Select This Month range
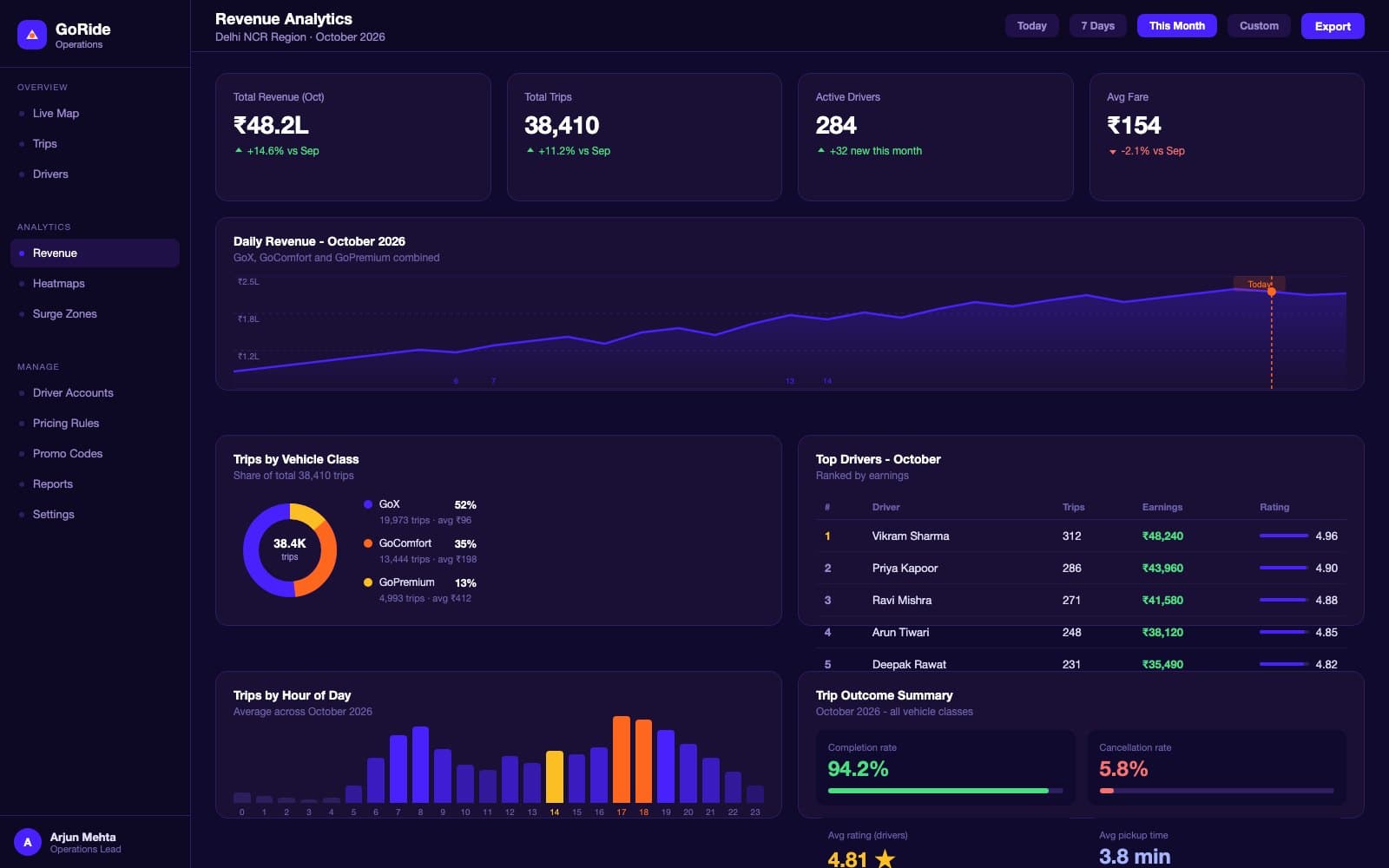This screenshot has width=1389, height=868. click(x=1177, y=26)
